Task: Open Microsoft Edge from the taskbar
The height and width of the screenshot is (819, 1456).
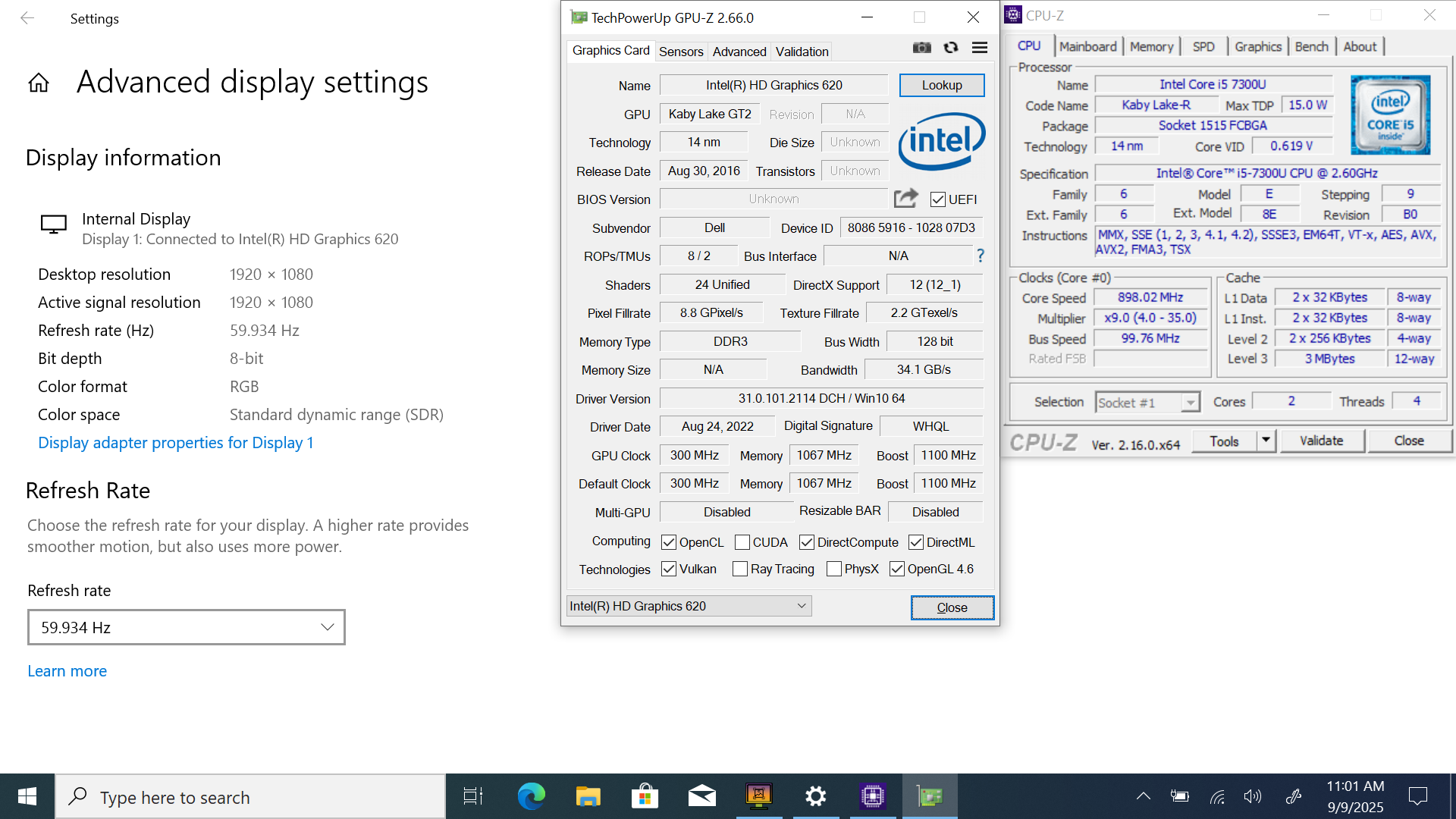Action: [x=531, y=796]
